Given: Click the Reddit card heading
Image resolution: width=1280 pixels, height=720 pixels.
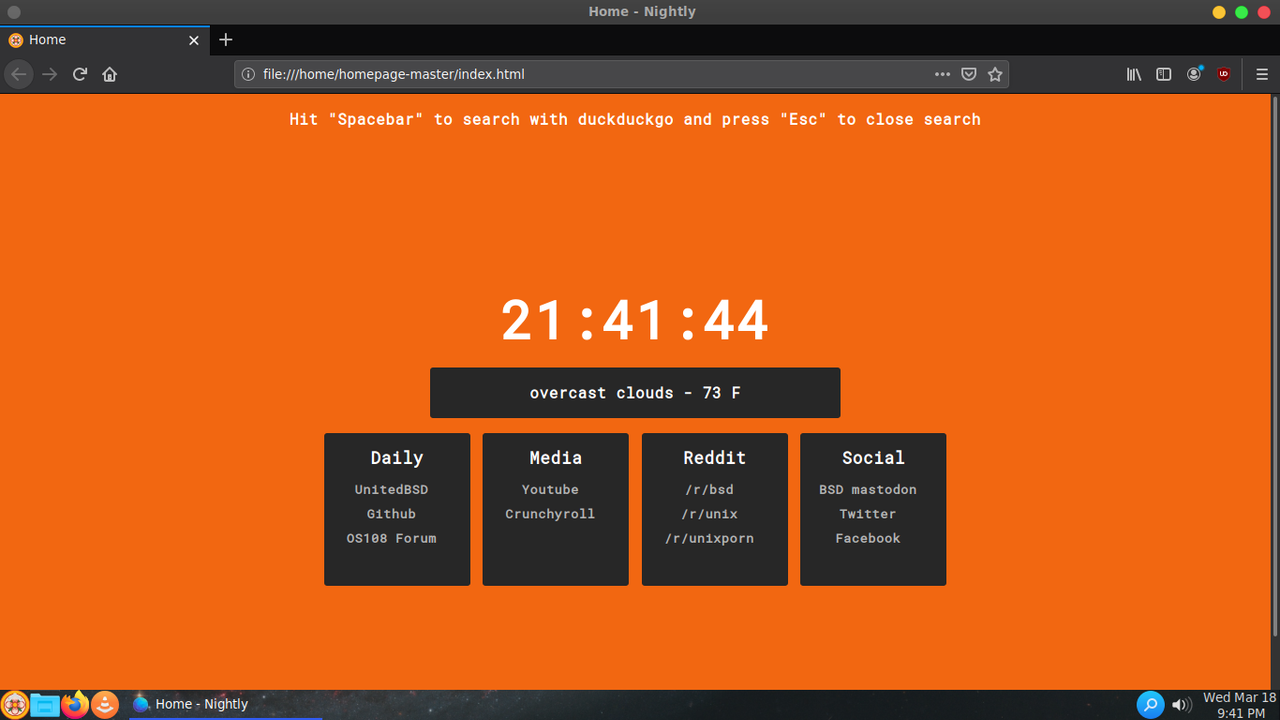Looking at the screenshot, I should 714,458.
